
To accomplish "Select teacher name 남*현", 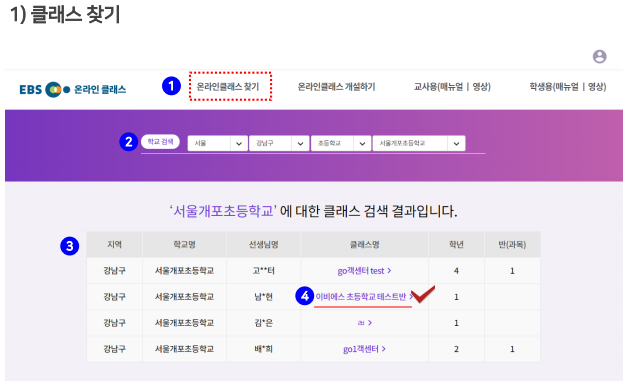I will point(264,297).
